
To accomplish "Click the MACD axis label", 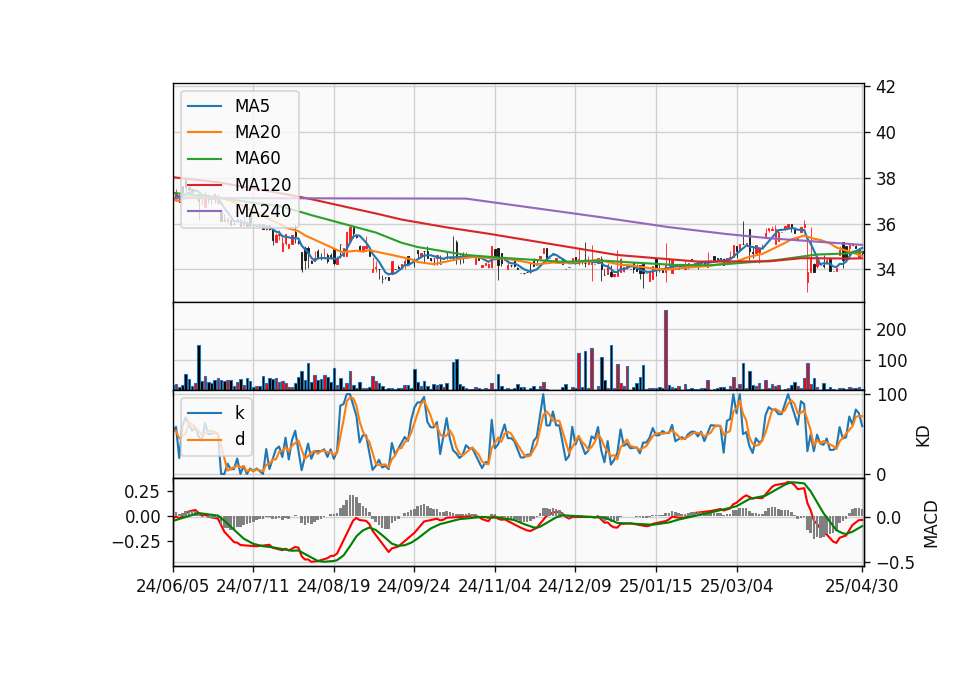I will [931, 524].
